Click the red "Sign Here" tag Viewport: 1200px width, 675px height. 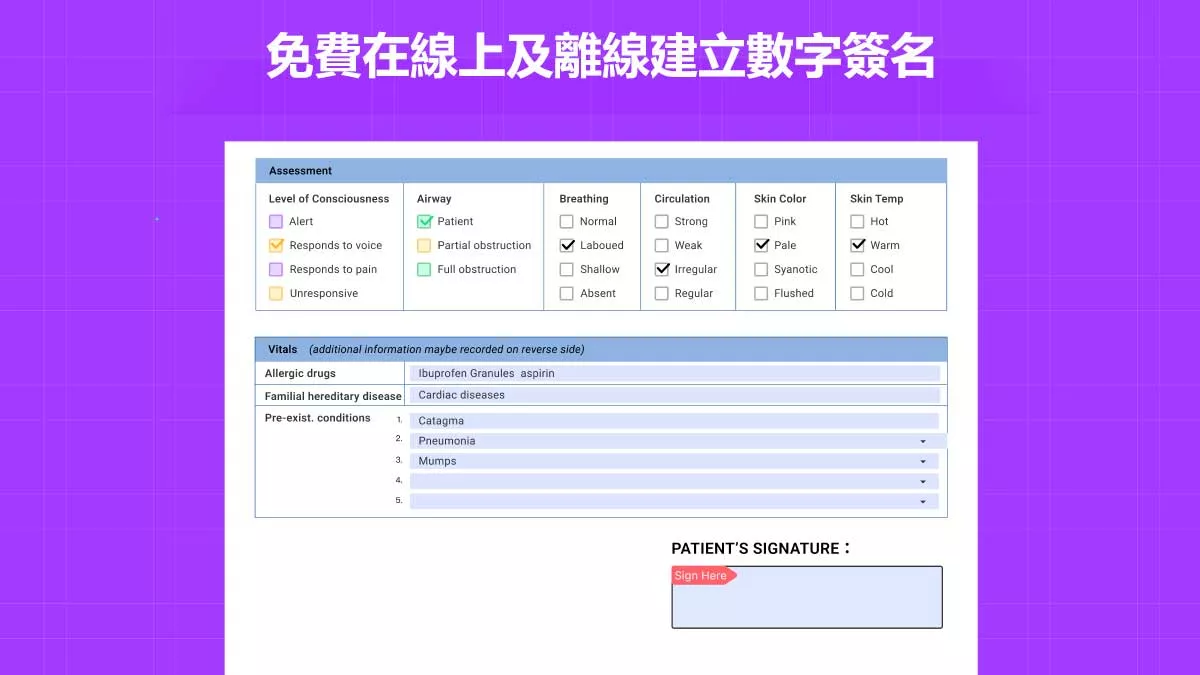tap(700, 575)
